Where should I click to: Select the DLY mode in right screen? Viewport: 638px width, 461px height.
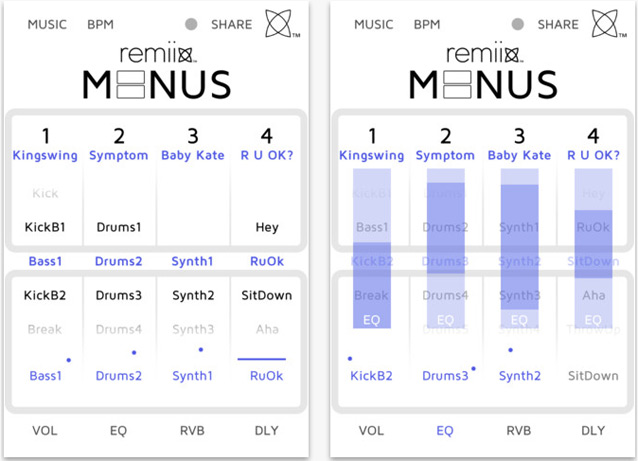coord(593,431)
